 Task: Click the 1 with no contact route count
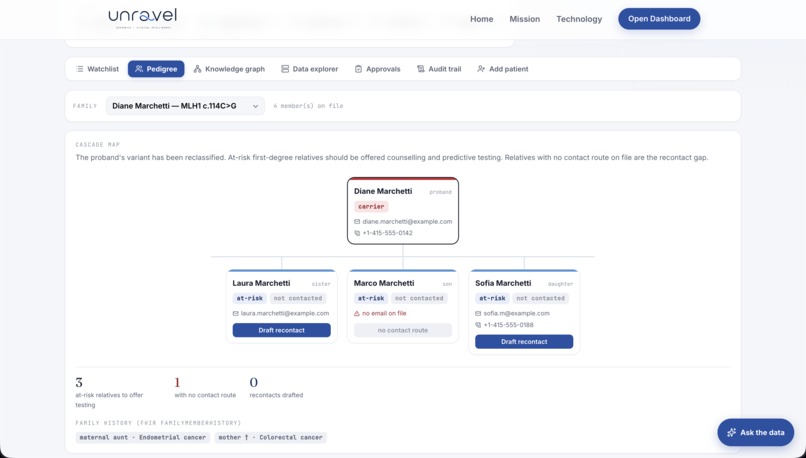point(177,382)
